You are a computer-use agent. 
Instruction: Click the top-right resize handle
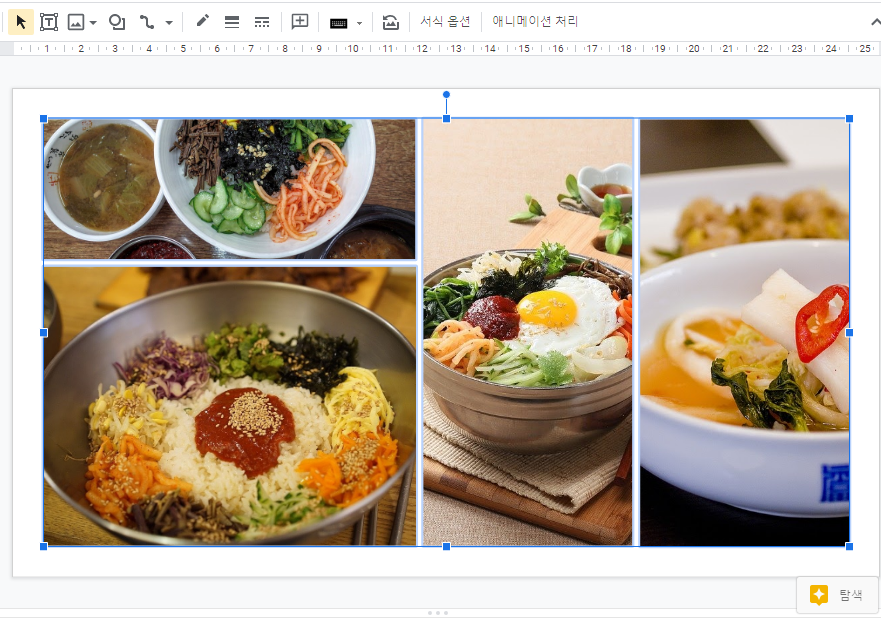click(x=850, y=119)
